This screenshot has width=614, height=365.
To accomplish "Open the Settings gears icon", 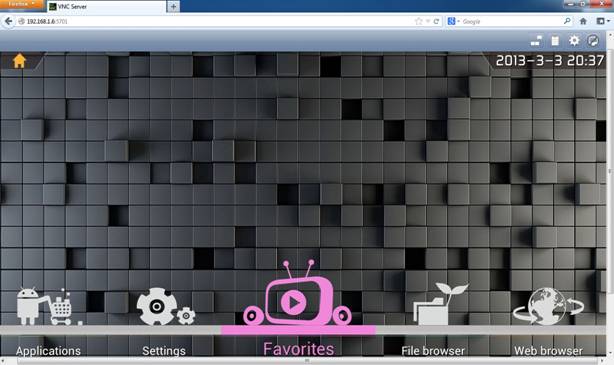I will click(x=166, y=307).
